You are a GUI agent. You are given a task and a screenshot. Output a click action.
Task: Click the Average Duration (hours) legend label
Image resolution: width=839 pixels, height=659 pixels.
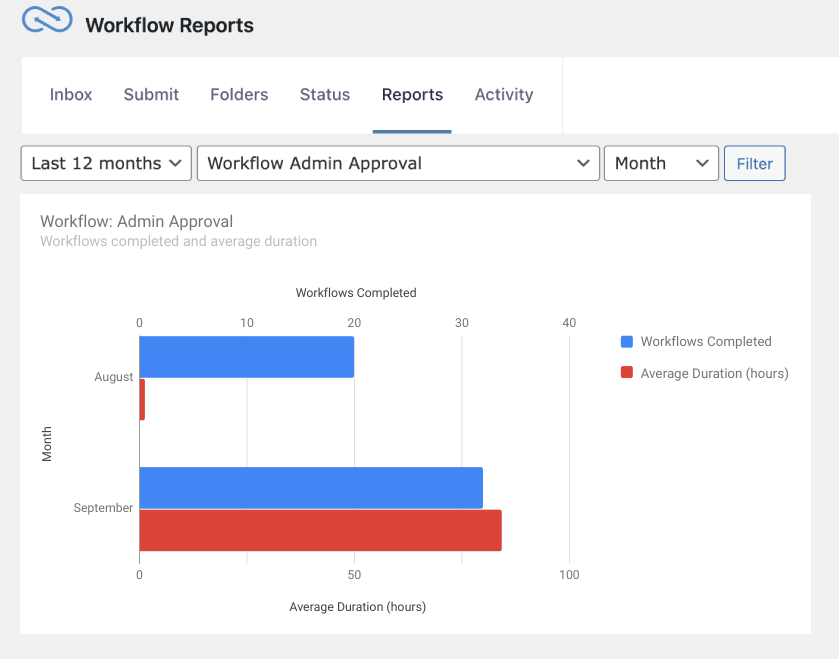click(x=714, y=373)
